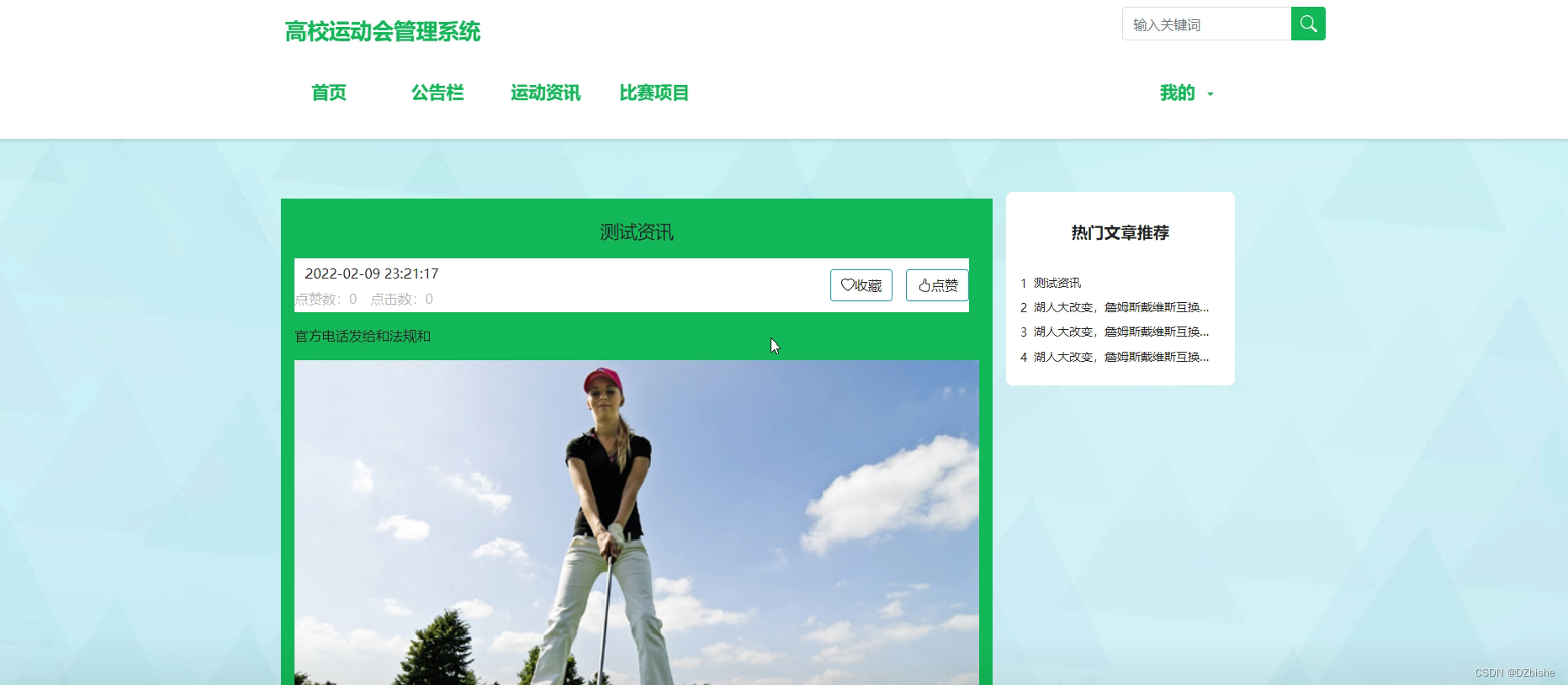
Task: Click the 点赞 like button
Action: tap(937, 285)
